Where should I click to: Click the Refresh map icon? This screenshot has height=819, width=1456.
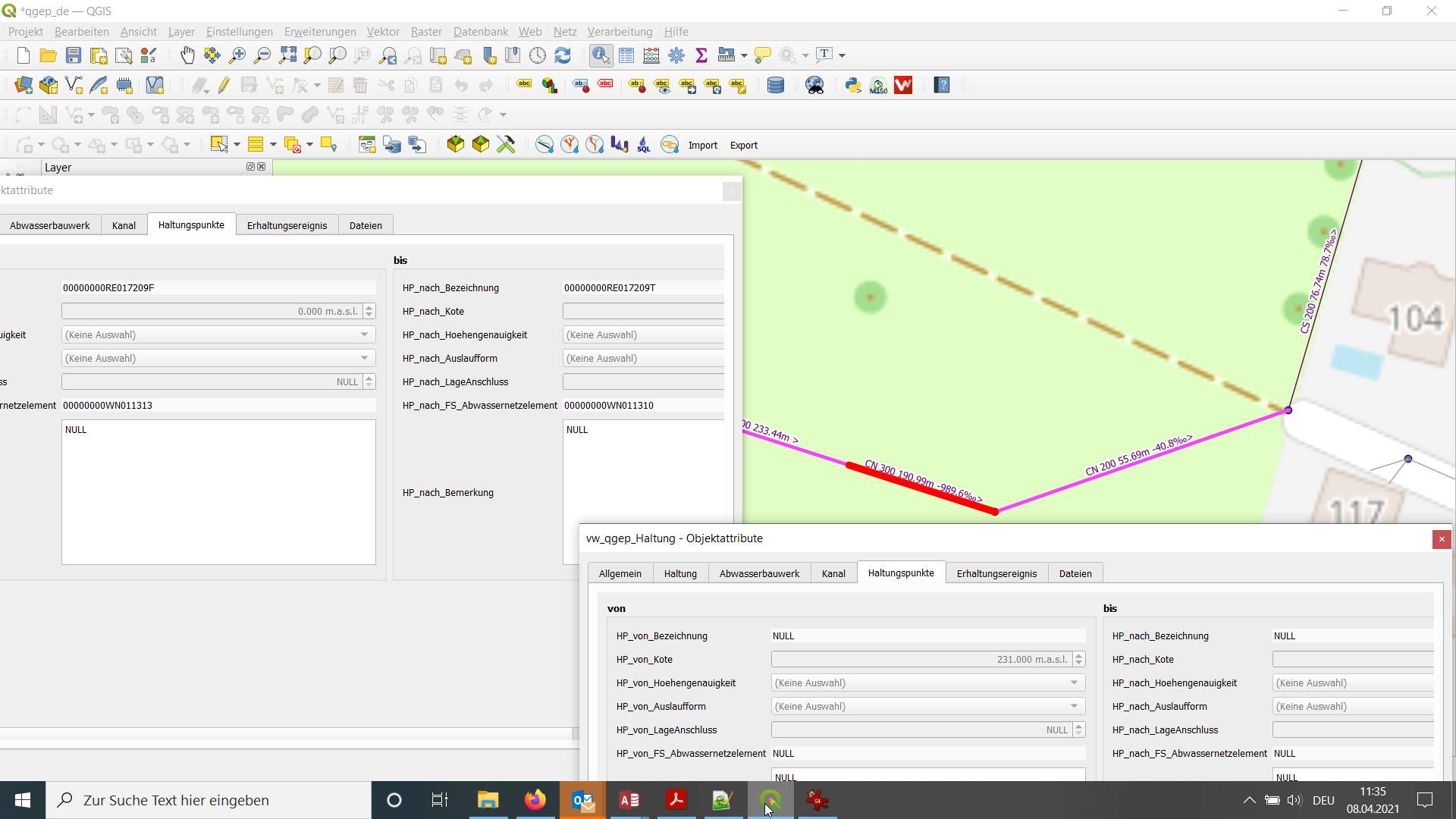tap(563, 55)
